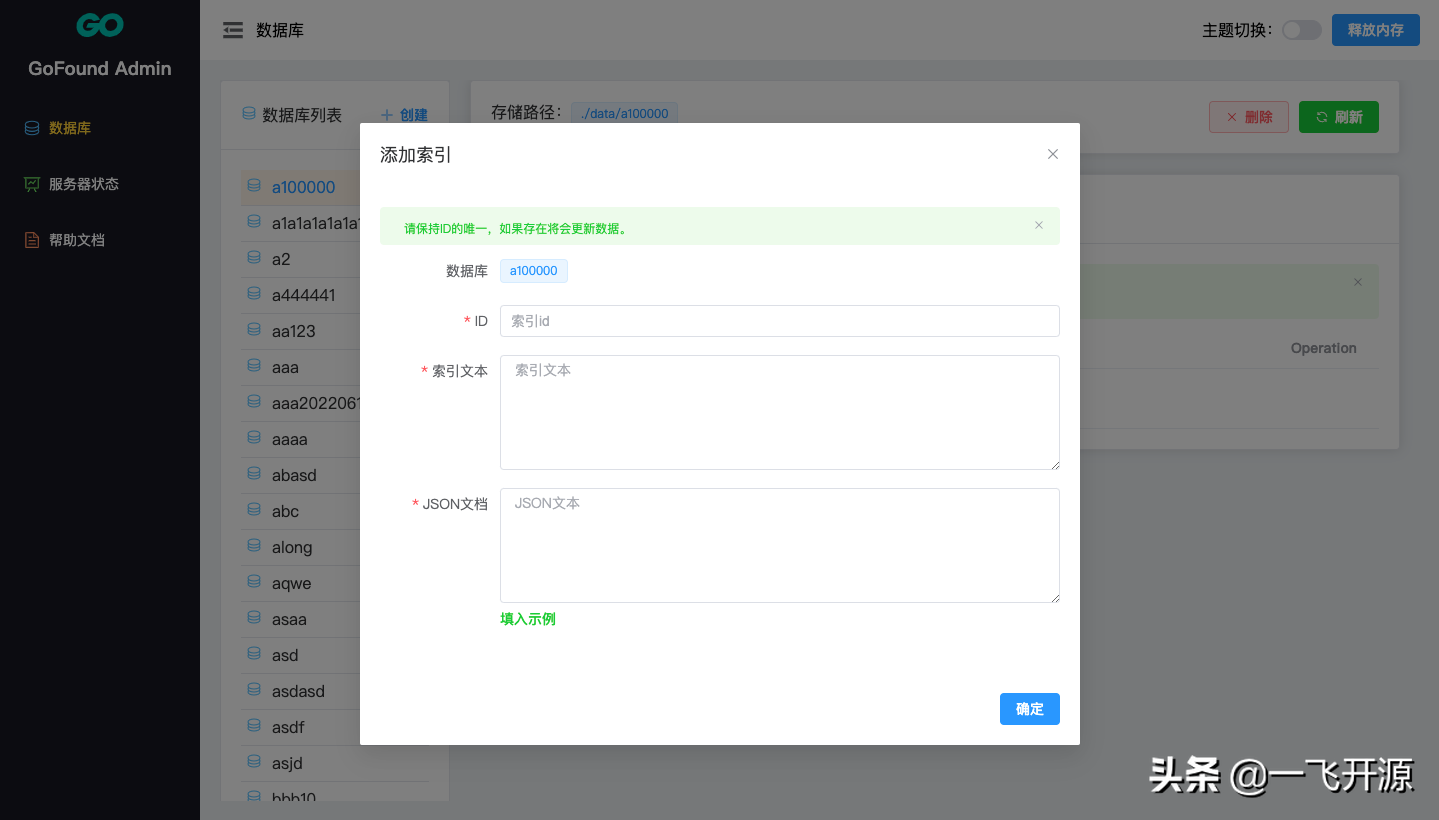Select database abc in the list
The height and width of the screenshot is (820, 1439).
coord(300,511)
